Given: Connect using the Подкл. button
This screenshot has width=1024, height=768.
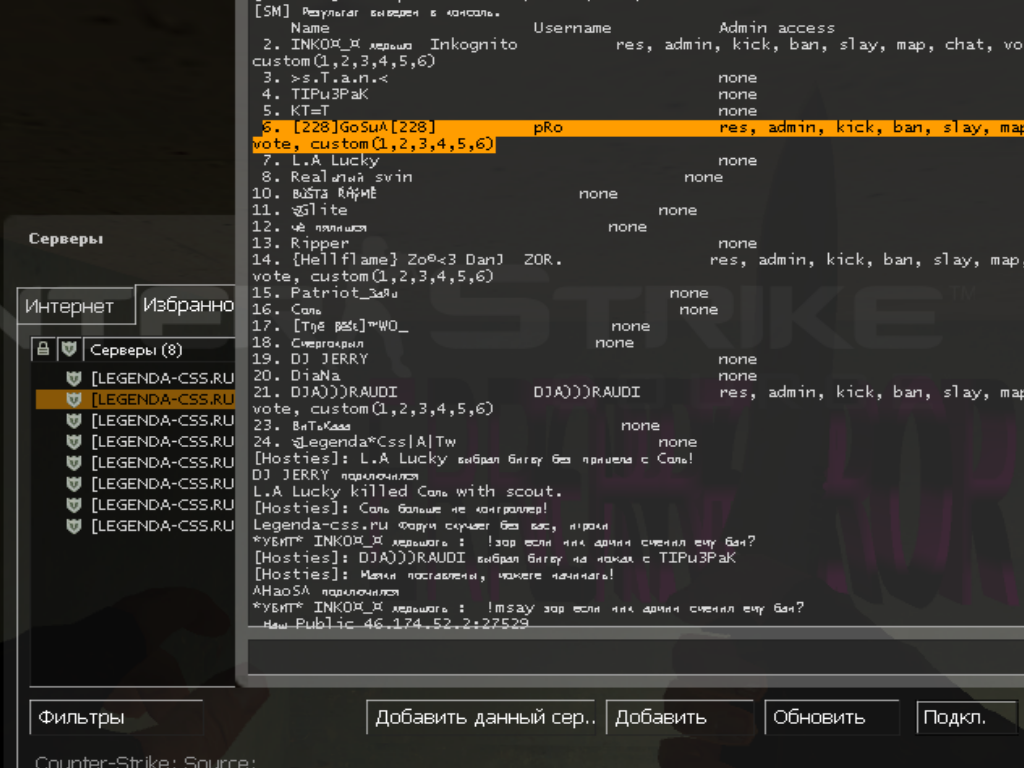Looking at the screenshot, I should pyautogui.click(x=967, y=718).
